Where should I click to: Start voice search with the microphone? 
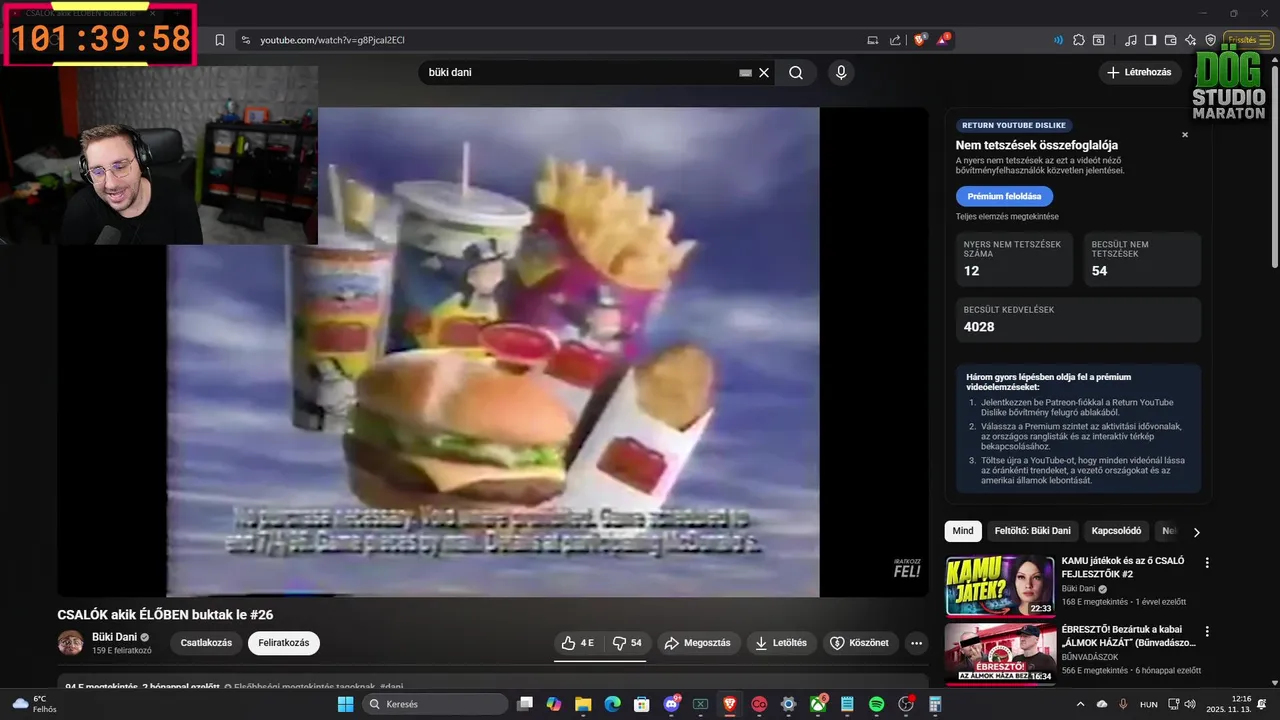point(841,73)
